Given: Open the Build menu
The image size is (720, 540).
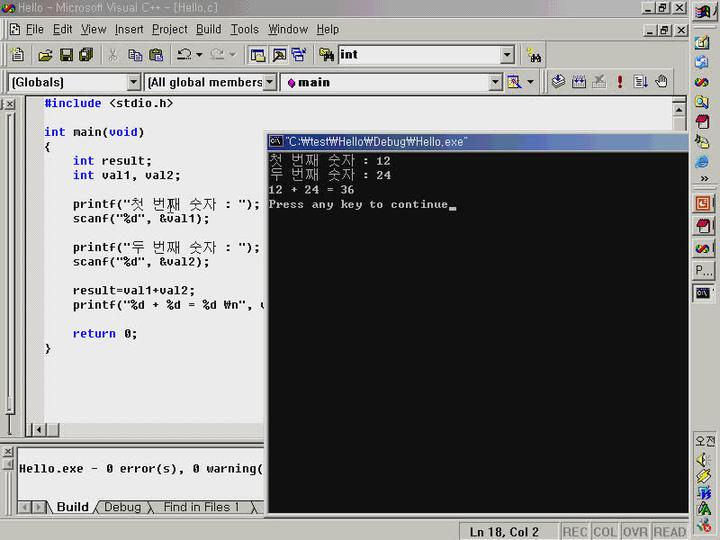Looking at the screenshot, I should coord(208,29).
